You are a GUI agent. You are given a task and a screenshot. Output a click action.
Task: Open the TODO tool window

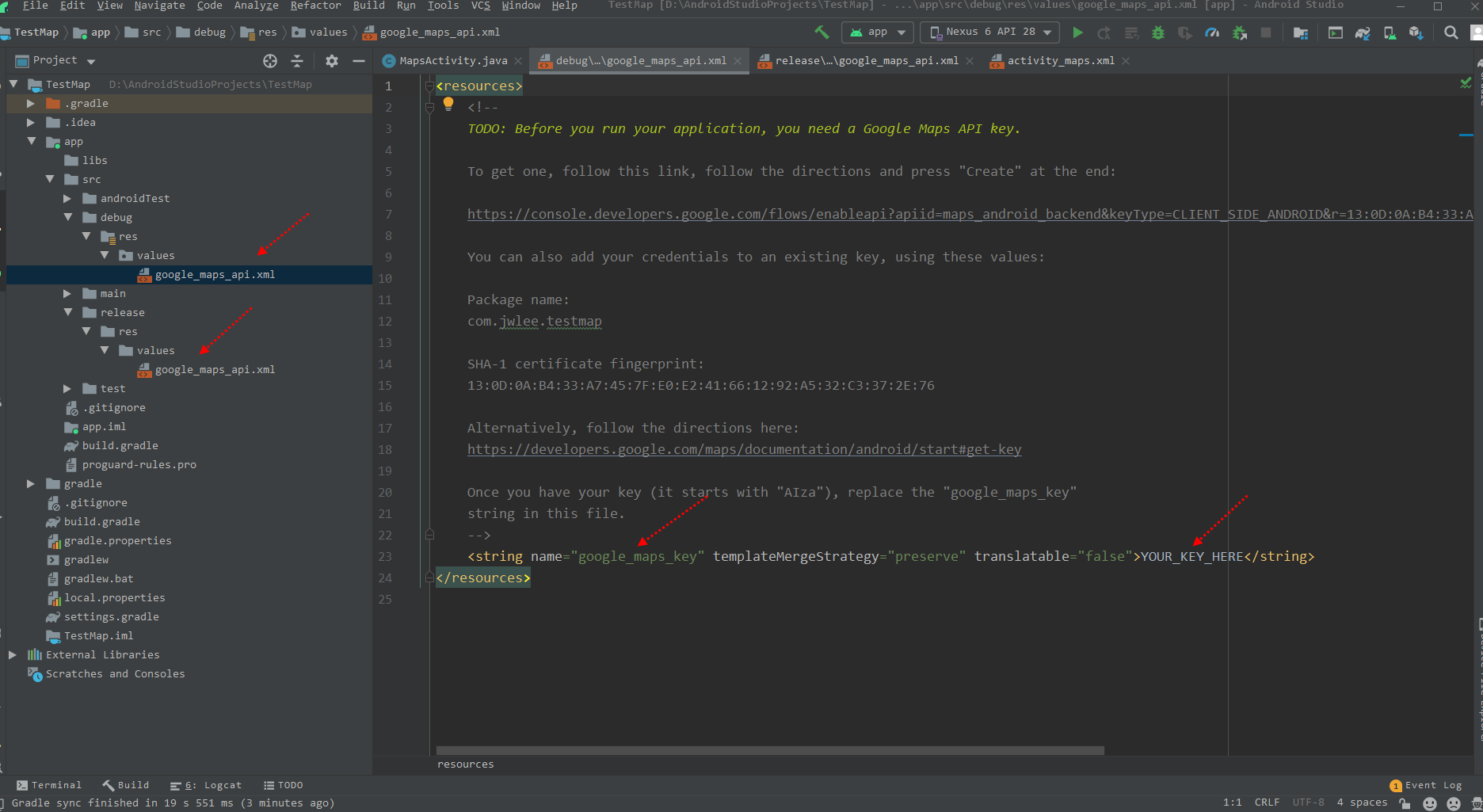point(284,785)
